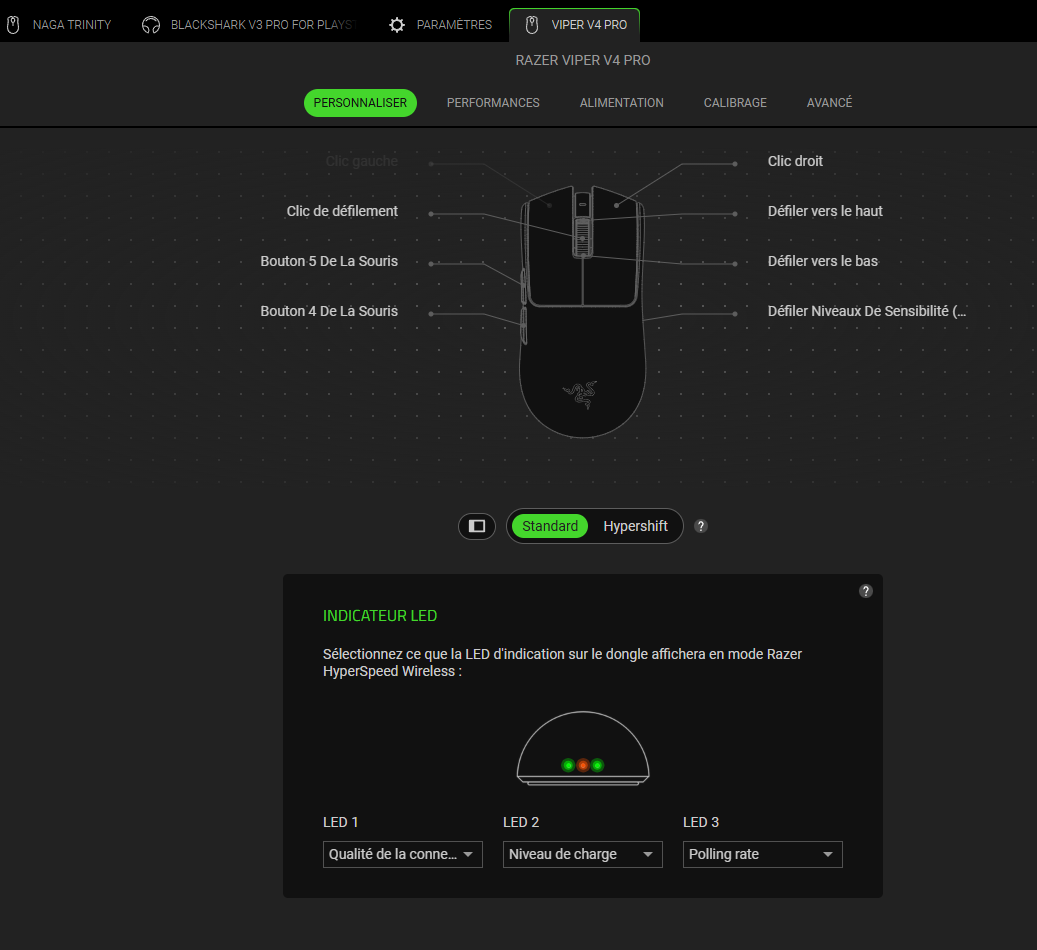Screen dimensions: 1037x950
Task: Open the LED 1 dropdown
Action: coord(403,854)
